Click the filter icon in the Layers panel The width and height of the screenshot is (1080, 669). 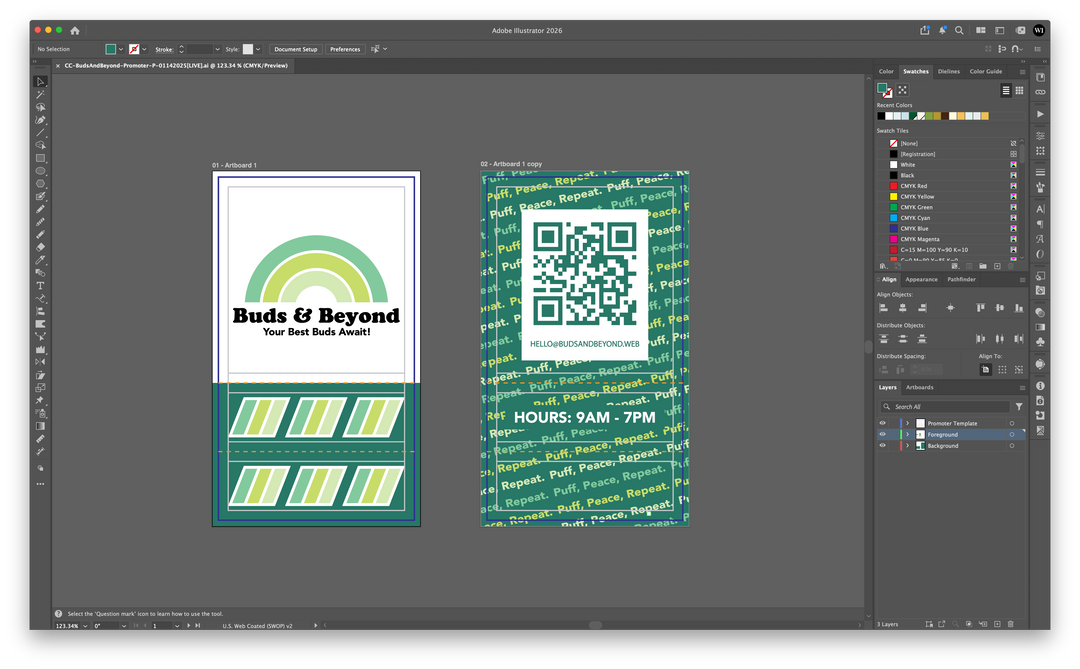tap(1019, 406)
